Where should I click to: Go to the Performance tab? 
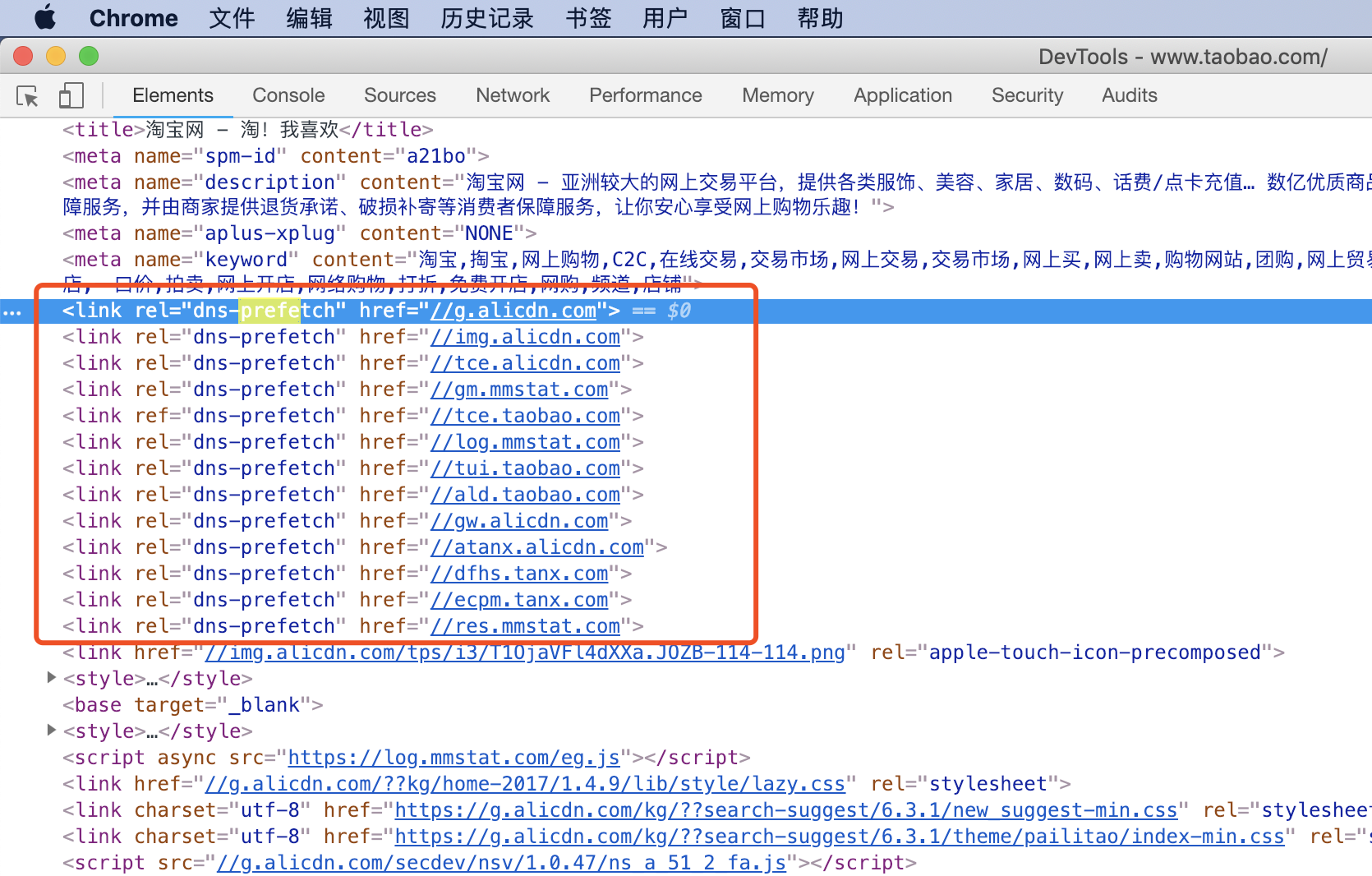point(646,95)
